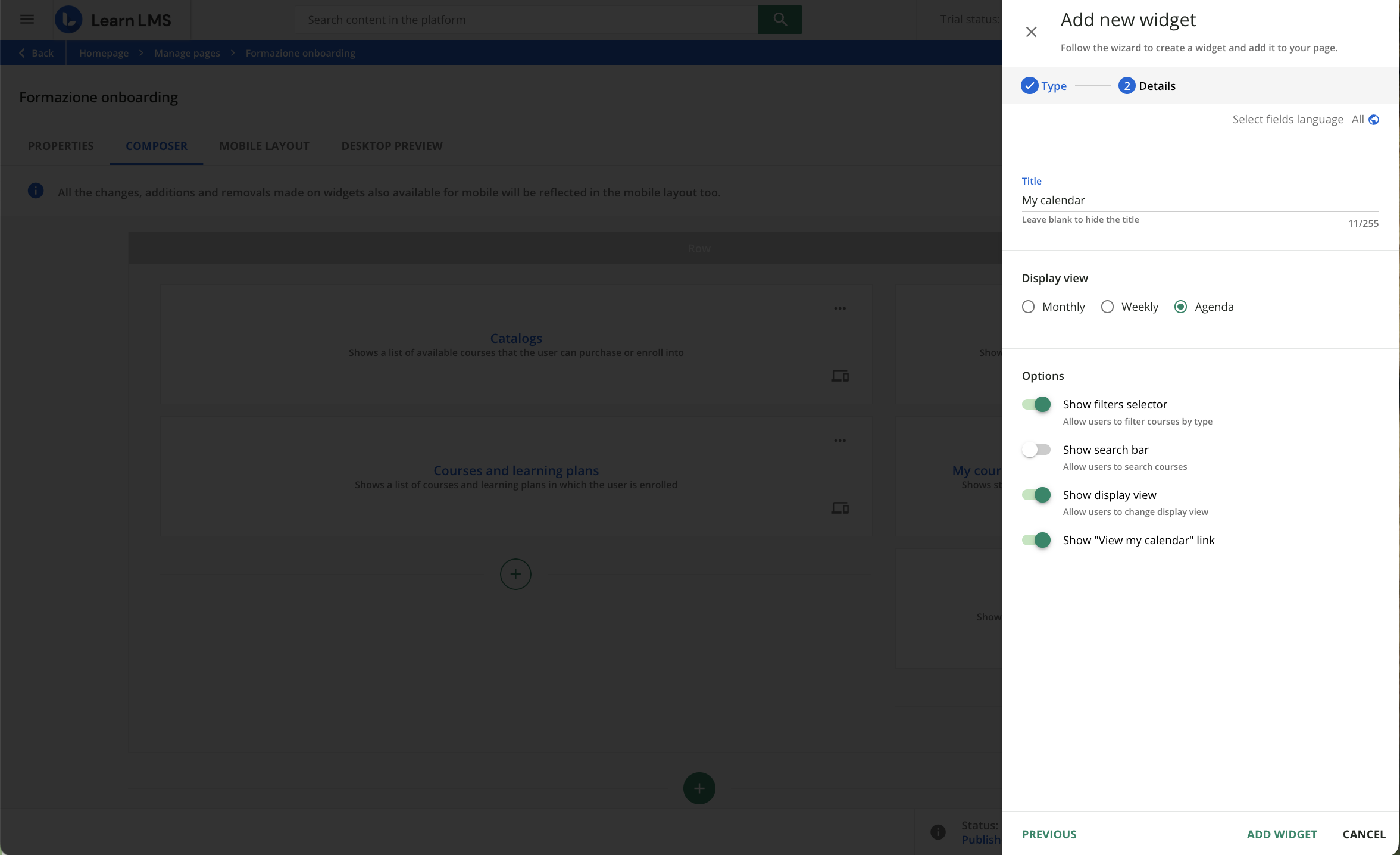Click the Learn LMS logo icon
The width and height of the screenshot is (1400, 855).
tap(68, 20)
